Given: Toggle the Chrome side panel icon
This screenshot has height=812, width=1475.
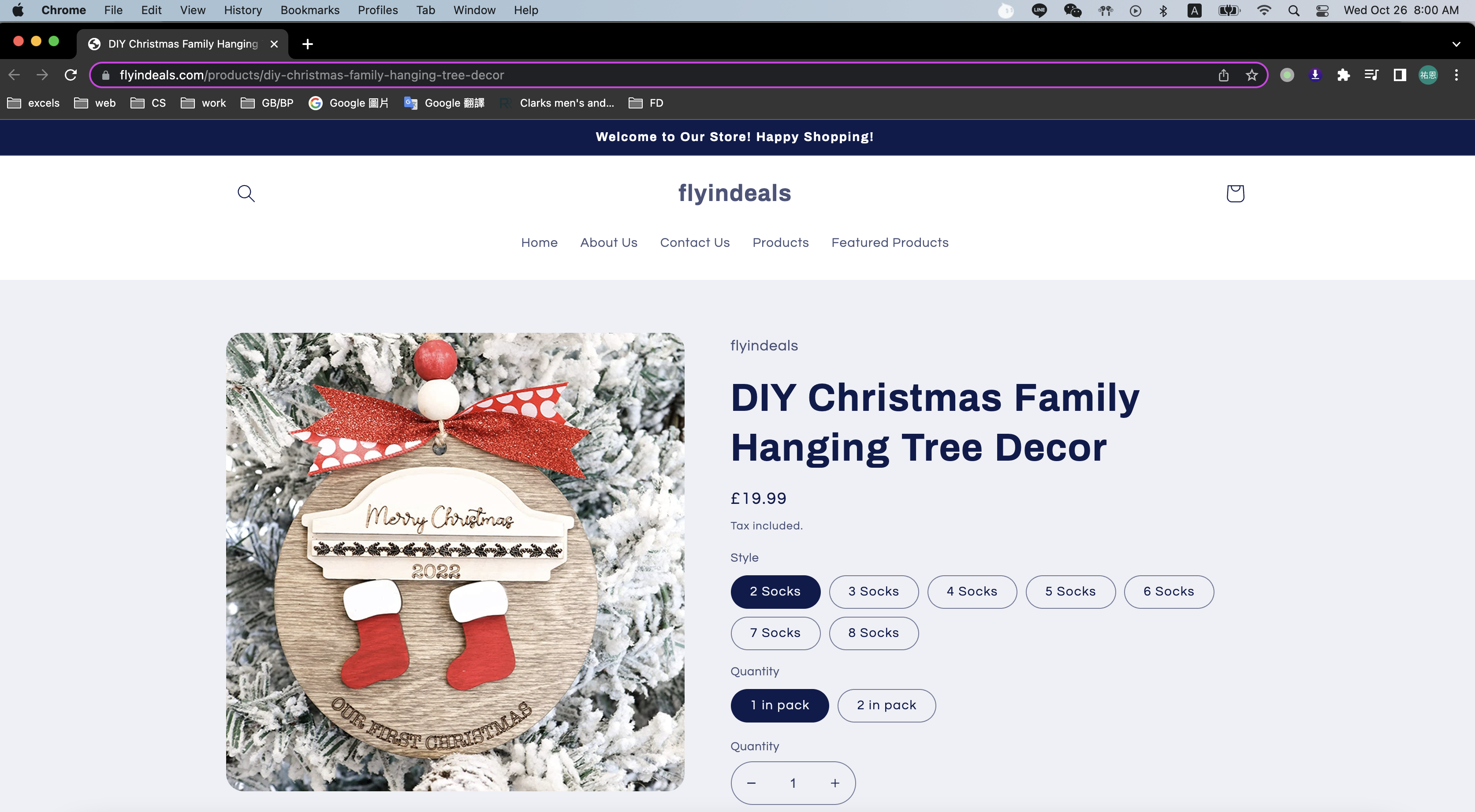Looking at the screenshot, I should pos(1400,75).
